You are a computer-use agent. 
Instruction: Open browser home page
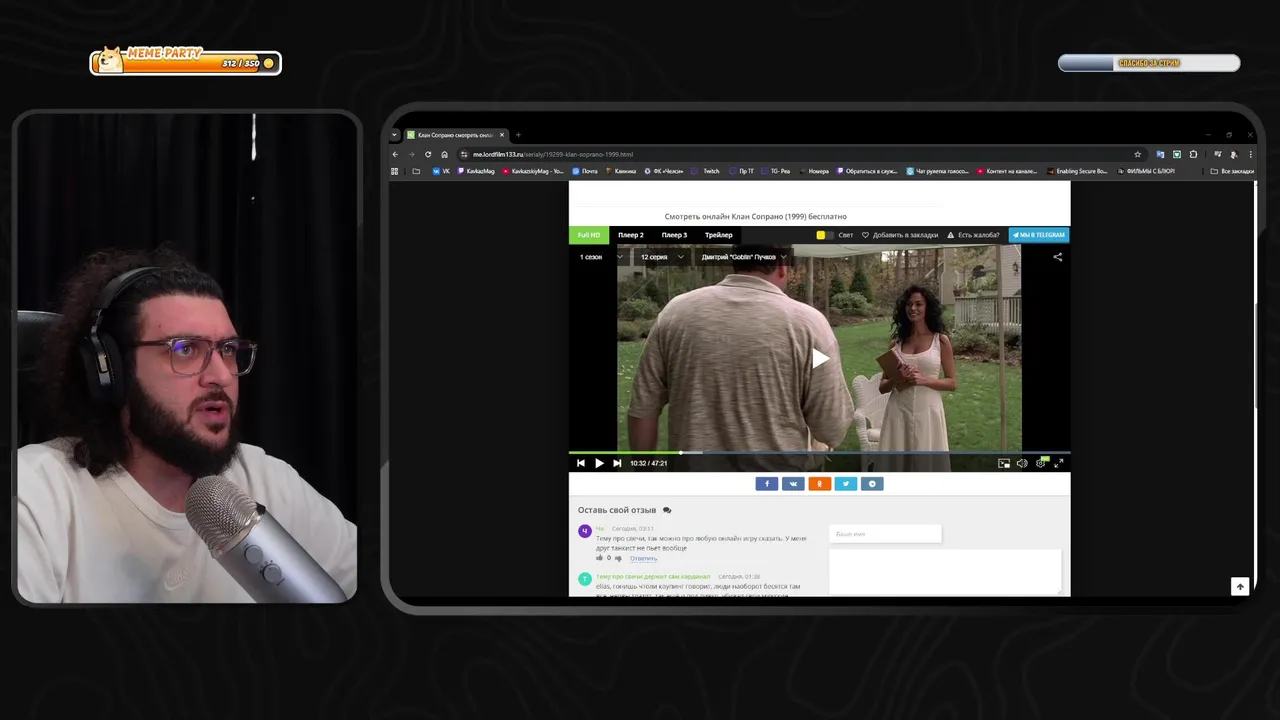[x=444, y=154]
